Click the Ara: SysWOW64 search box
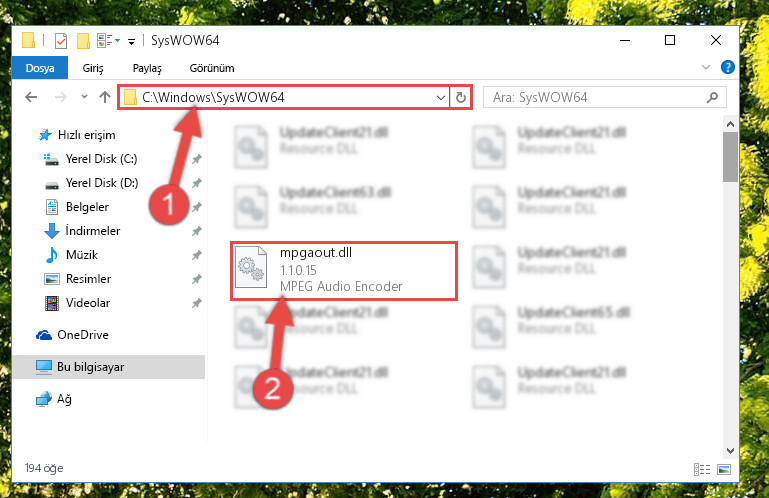769x498 pixels. (x=604, y=97)
